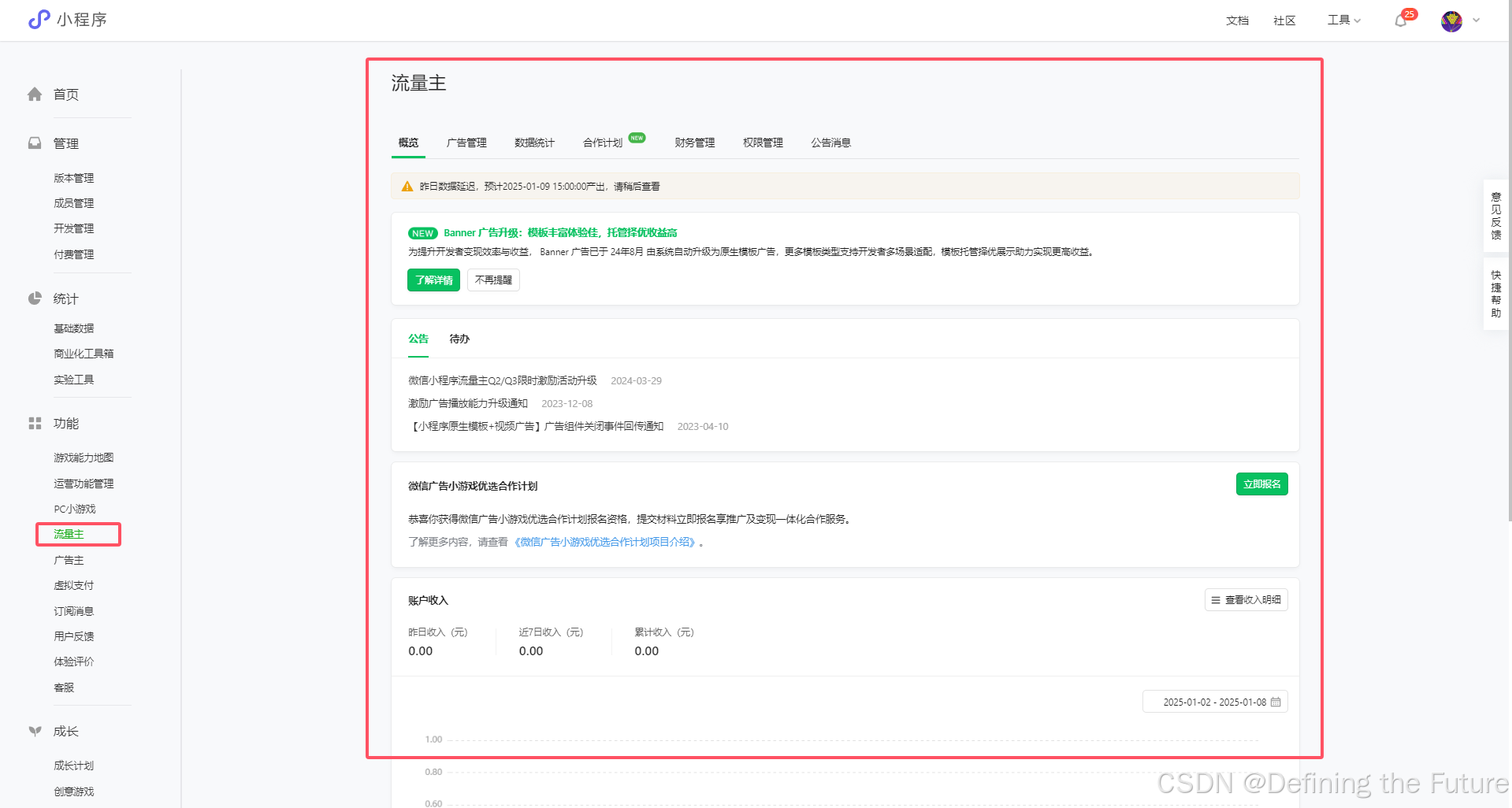Click the 管理 inbox icon
The height and width of the screenshot is (808, 1512).
[x=35, y=143]
